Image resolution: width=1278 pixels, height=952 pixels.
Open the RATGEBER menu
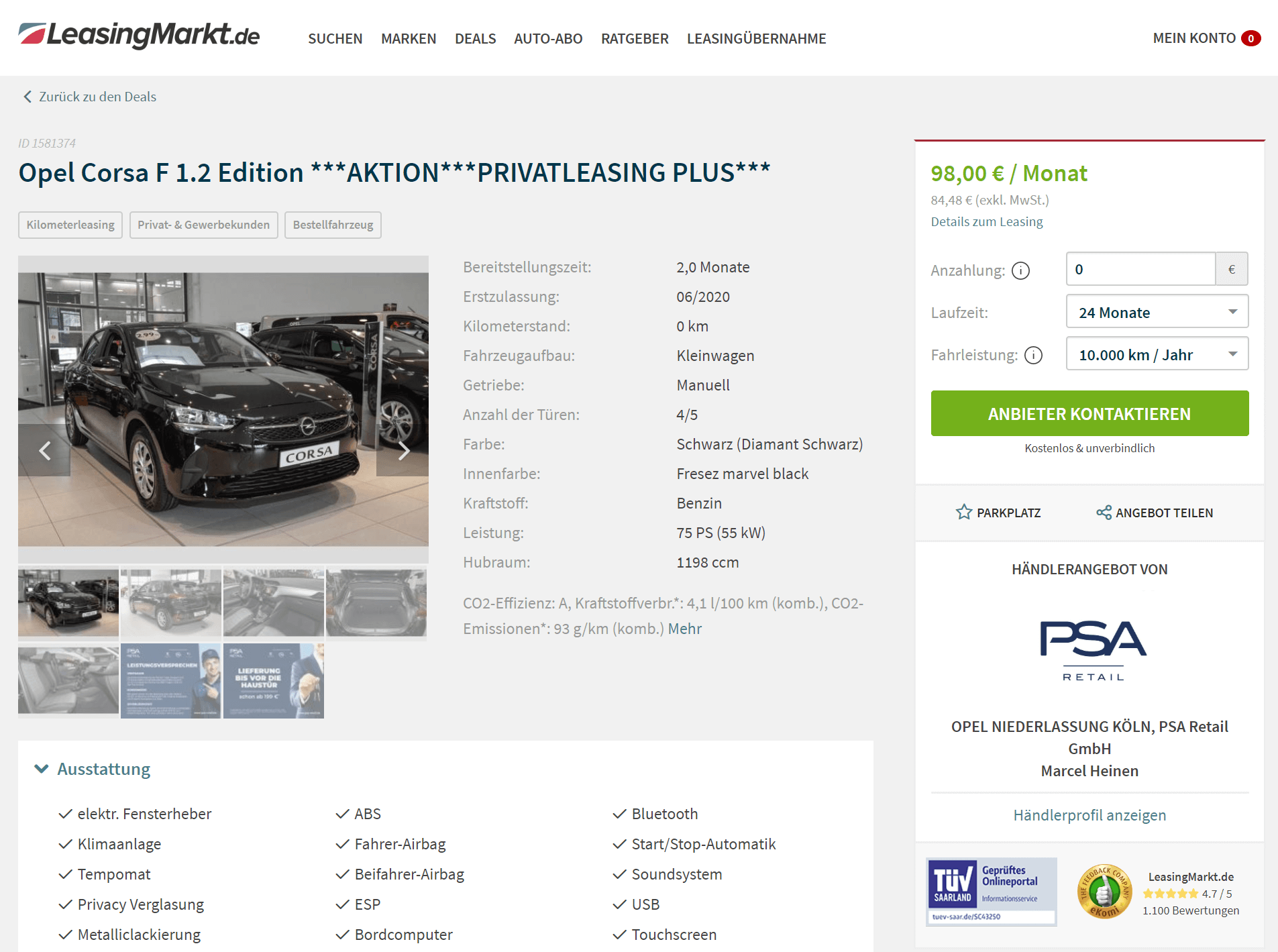point(635,39)
